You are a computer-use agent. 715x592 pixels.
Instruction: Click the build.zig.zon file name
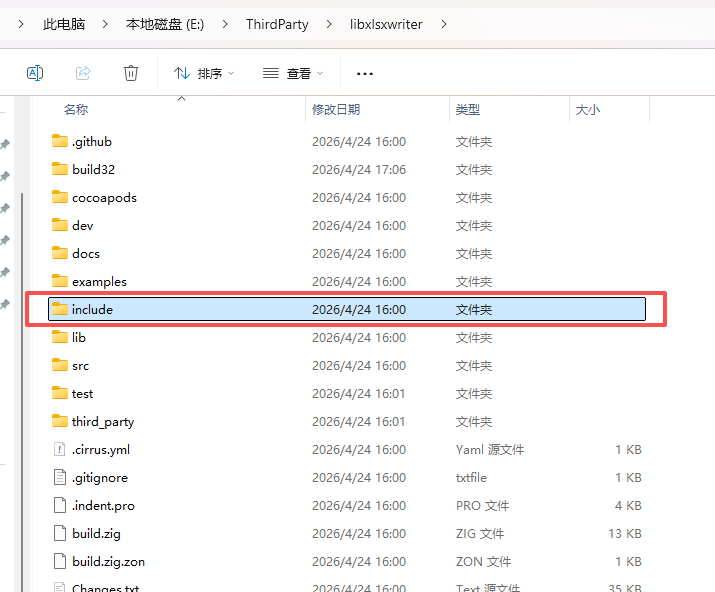(109, 561)
